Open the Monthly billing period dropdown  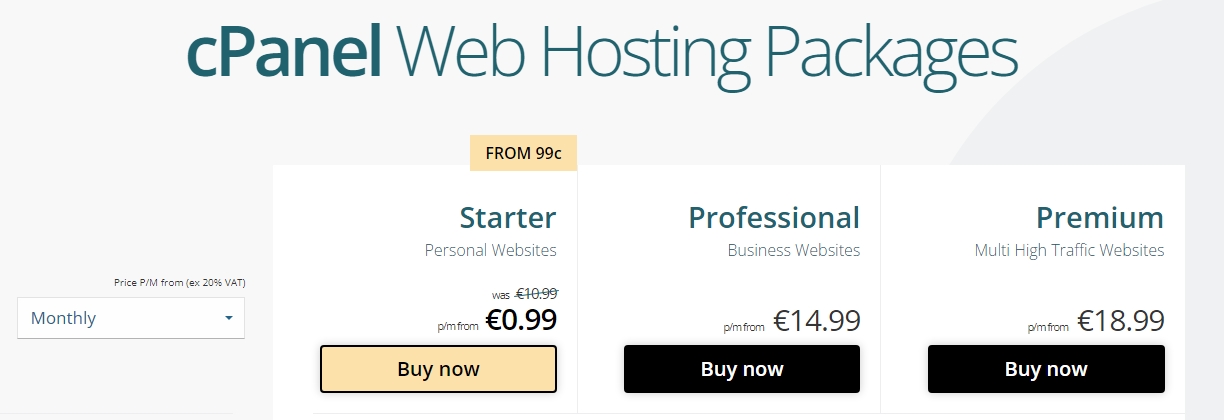[x=131, y=318]
